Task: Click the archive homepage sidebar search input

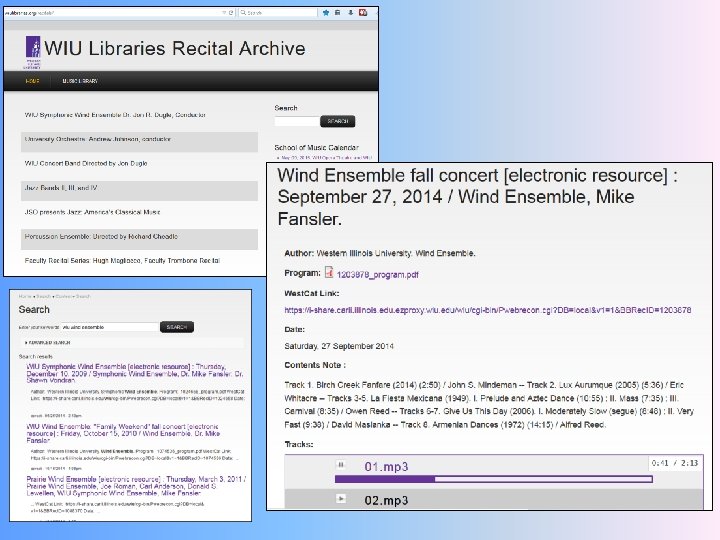Action: click(297, 121)
